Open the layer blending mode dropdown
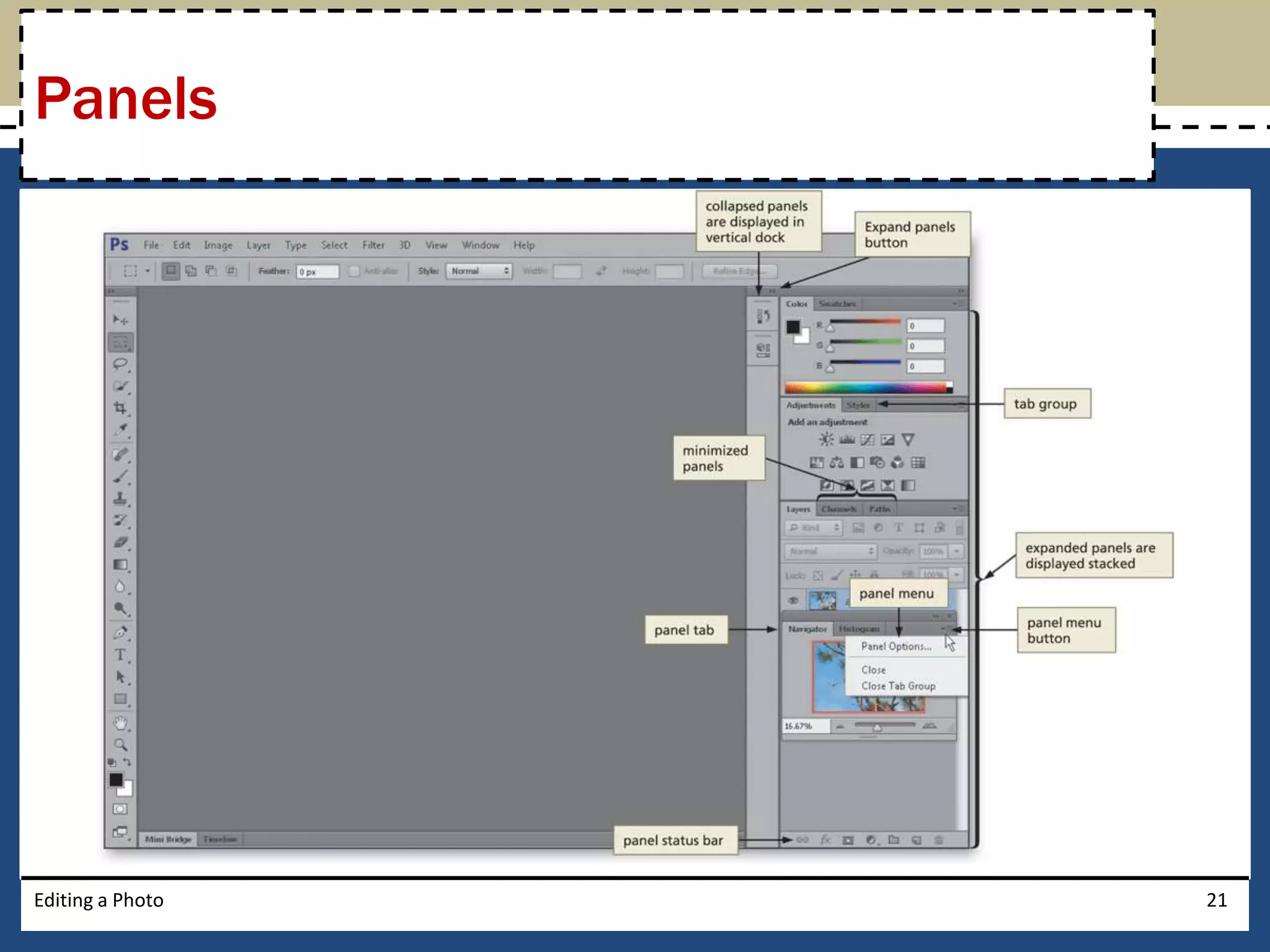Image resolution: width=1270 pixels, height=952 pixels. click(x=830, y=551)
